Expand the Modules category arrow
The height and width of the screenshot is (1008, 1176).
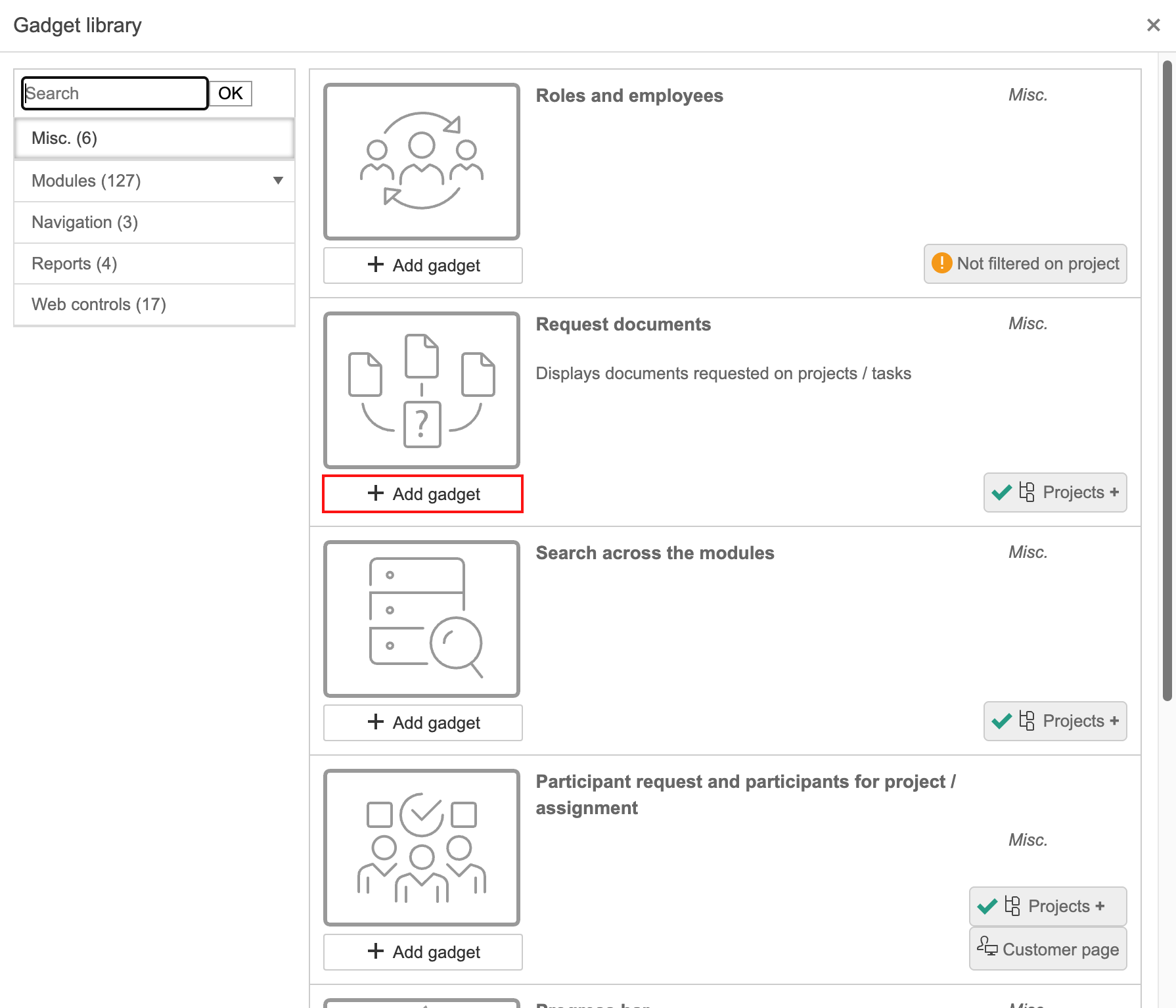(278, 181)
